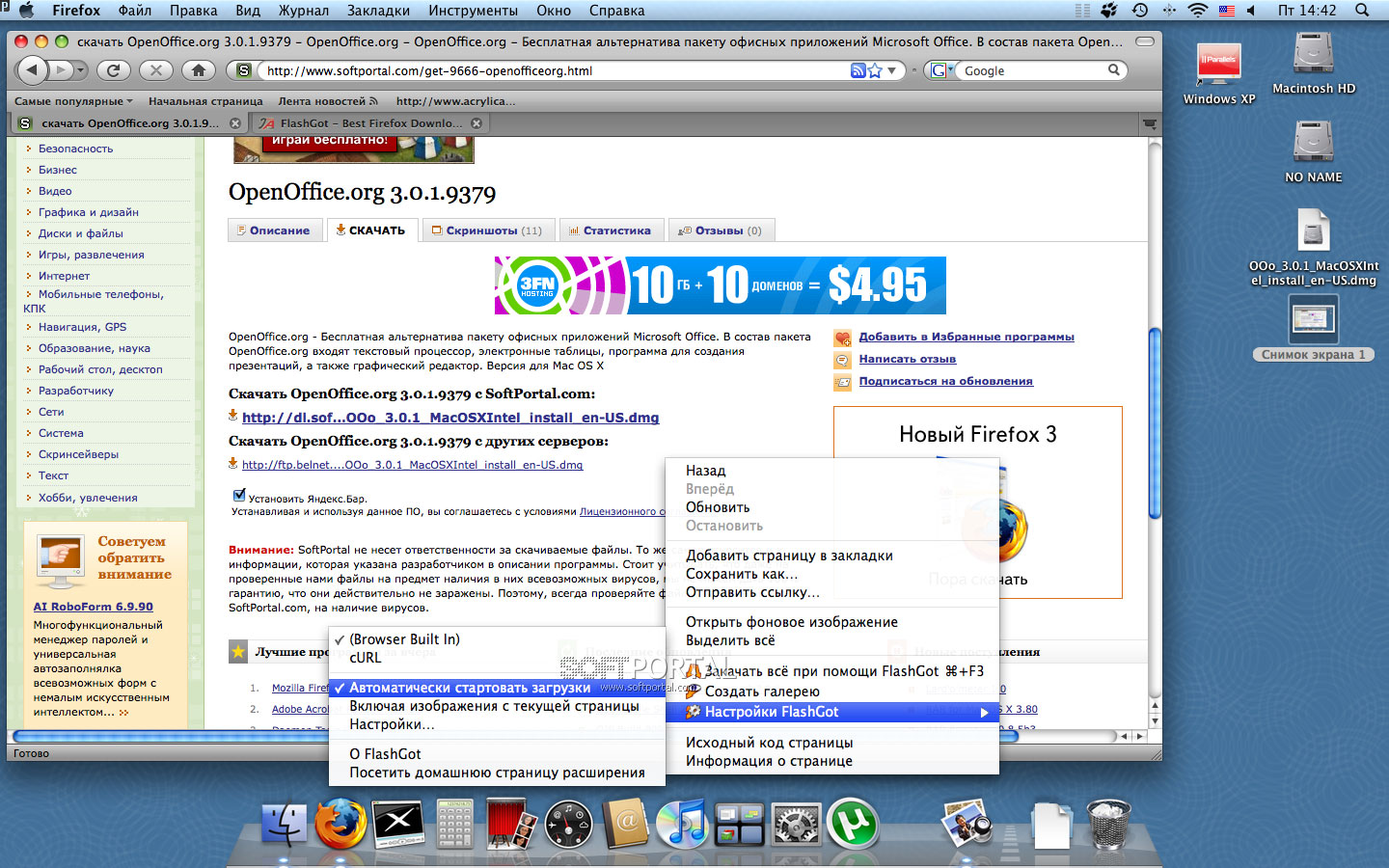Choose Создать галерею in context menu

831,692
